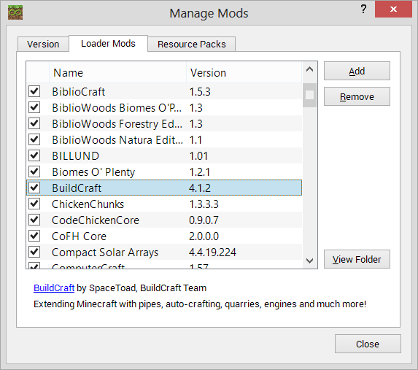Click the MultiMC app icon in title bar

pyautogui.click(x=15, y=13)
